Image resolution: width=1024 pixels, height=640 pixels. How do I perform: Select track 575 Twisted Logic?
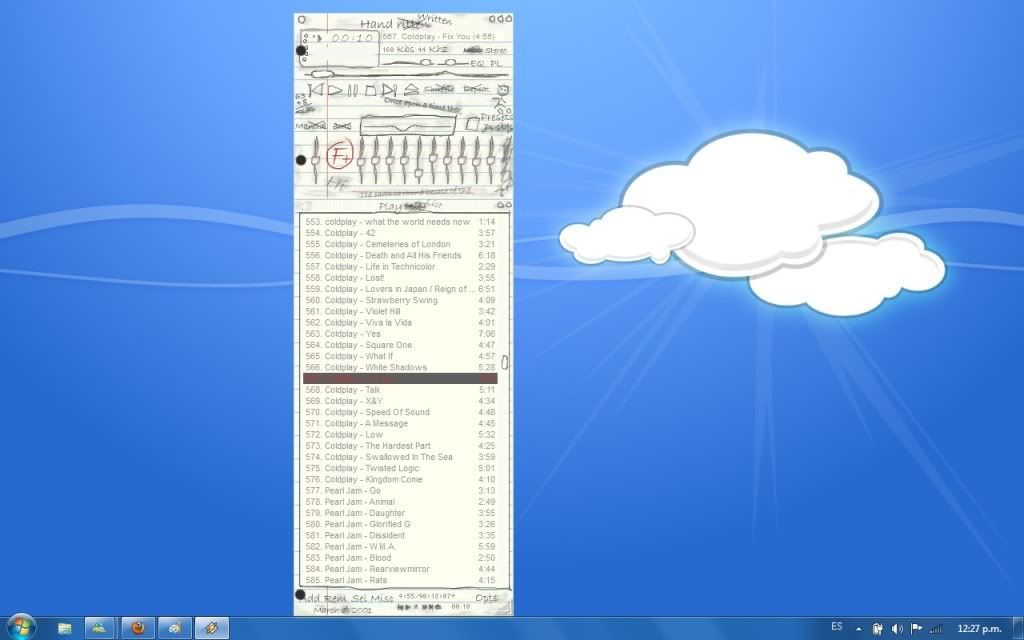(x=400, y=468)
